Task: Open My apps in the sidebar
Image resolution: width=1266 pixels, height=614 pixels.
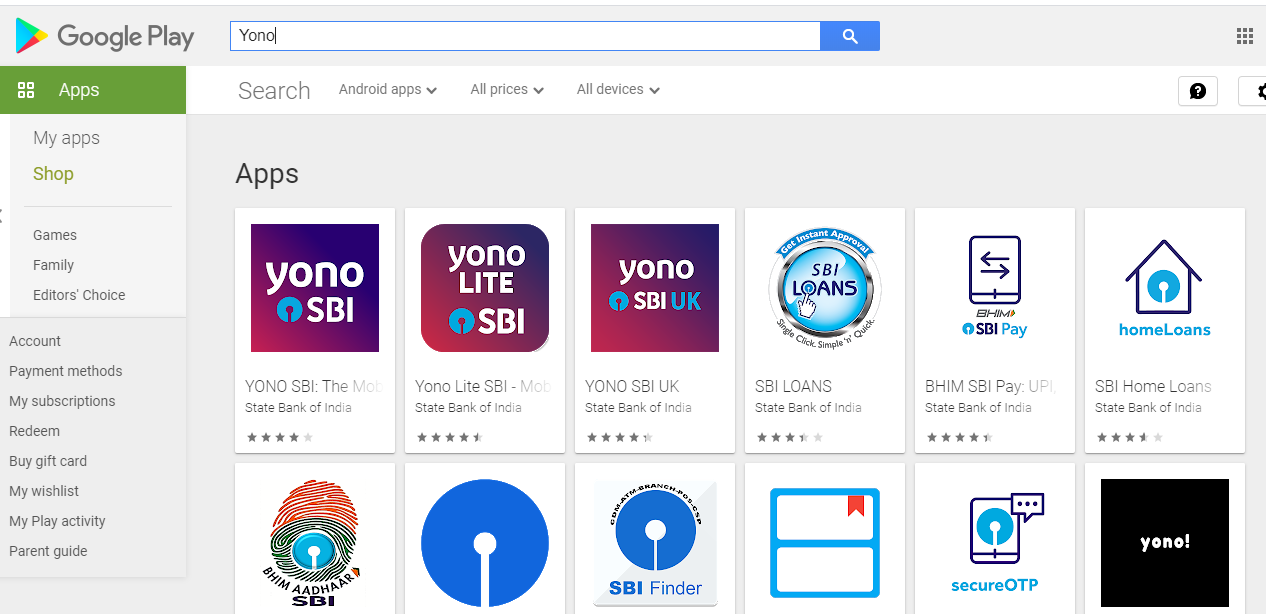Action: click(x=67, y=138)
